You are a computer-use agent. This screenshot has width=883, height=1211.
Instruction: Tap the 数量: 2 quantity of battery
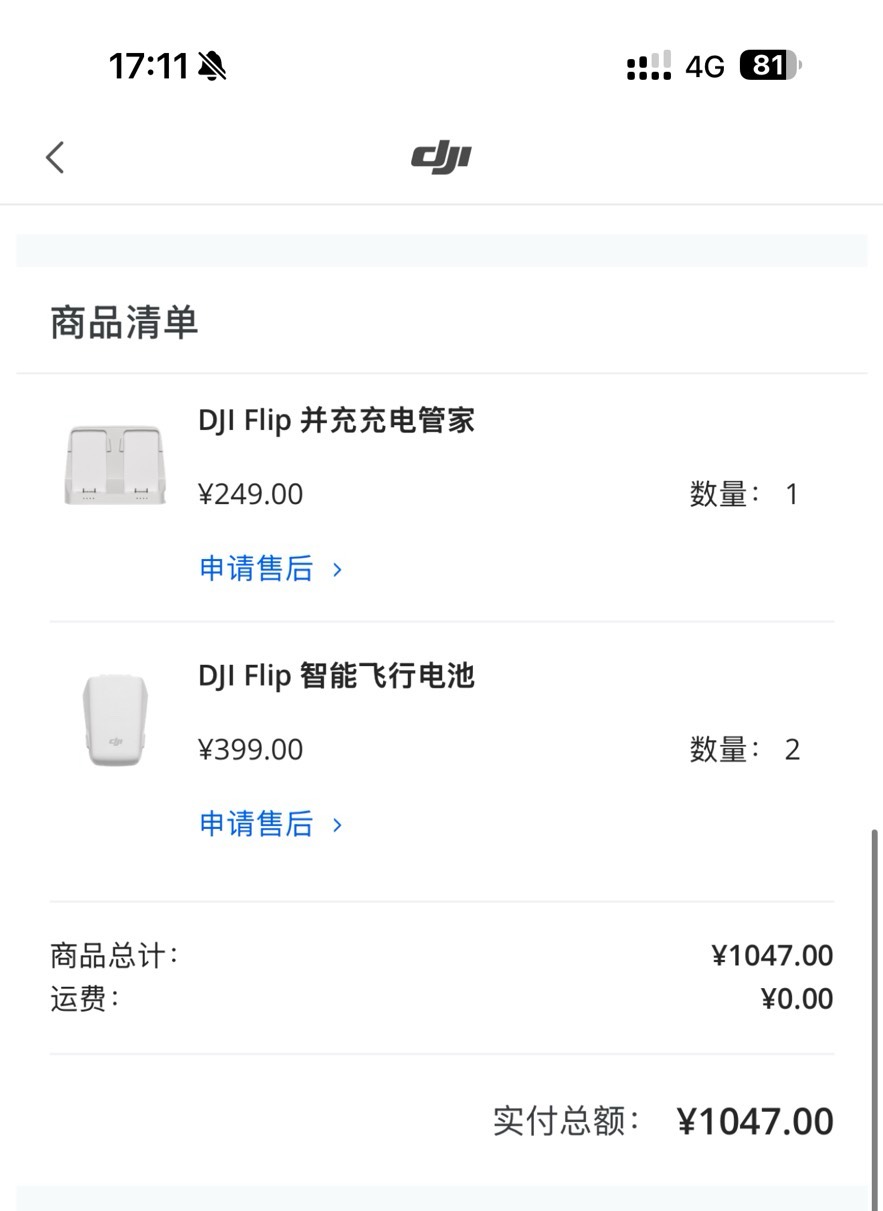745,749
